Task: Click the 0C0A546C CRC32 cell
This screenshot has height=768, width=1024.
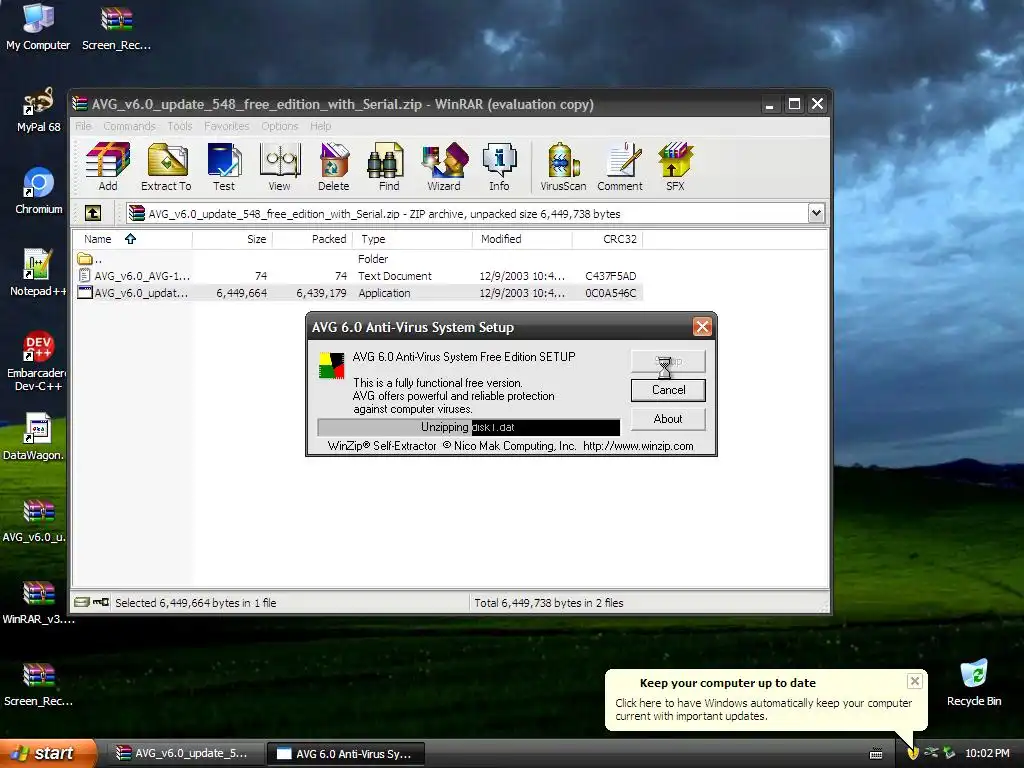Action: pyautogui.click(x=611, y=293)
